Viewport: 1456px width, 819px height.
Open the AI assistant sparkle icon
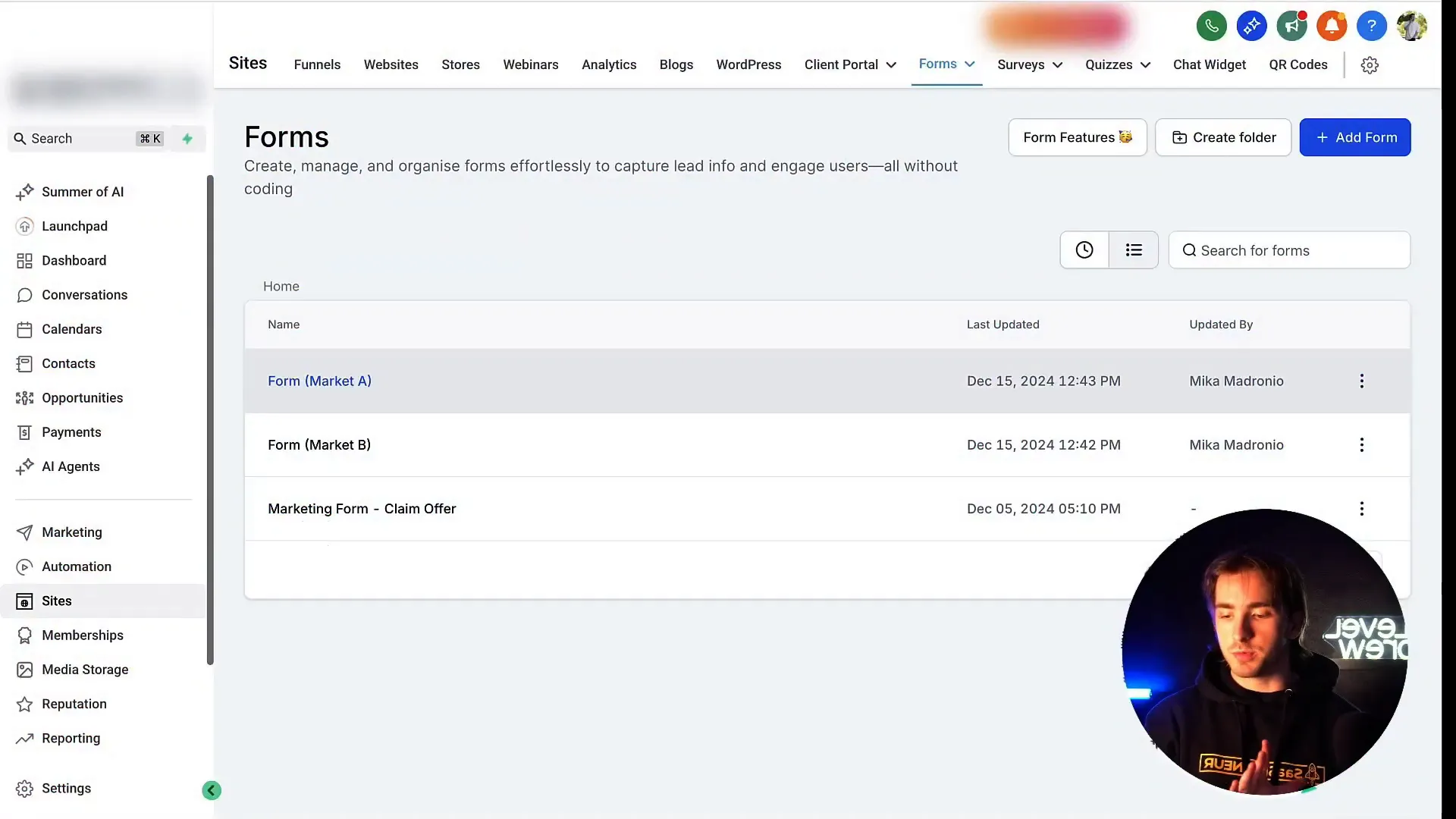point(1251,25)
